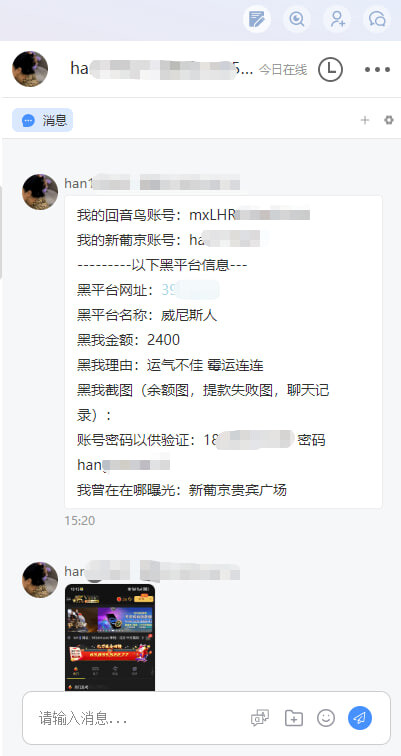Screen dimensions: 401x756
Task: Click the quick reply chat icon in the input bar
Action: coord(260,718)
